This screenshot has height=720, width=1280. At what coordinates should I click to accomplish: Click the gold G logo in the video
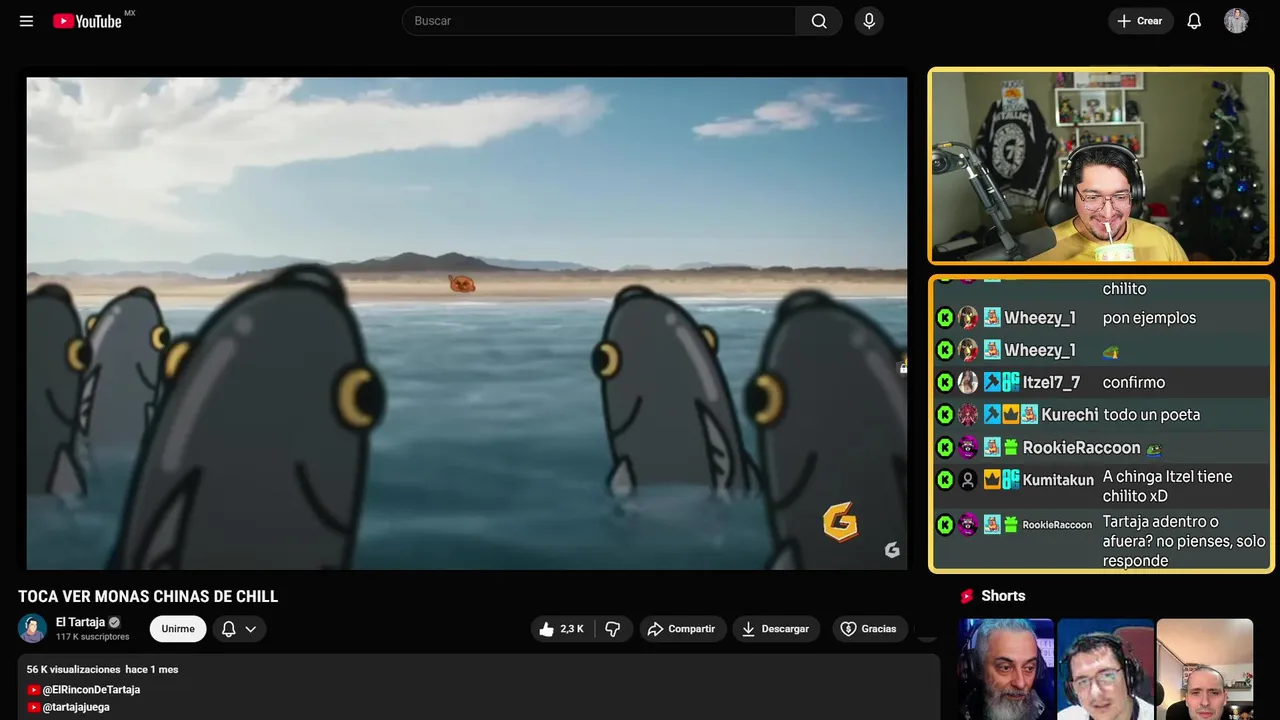[840, 521]
